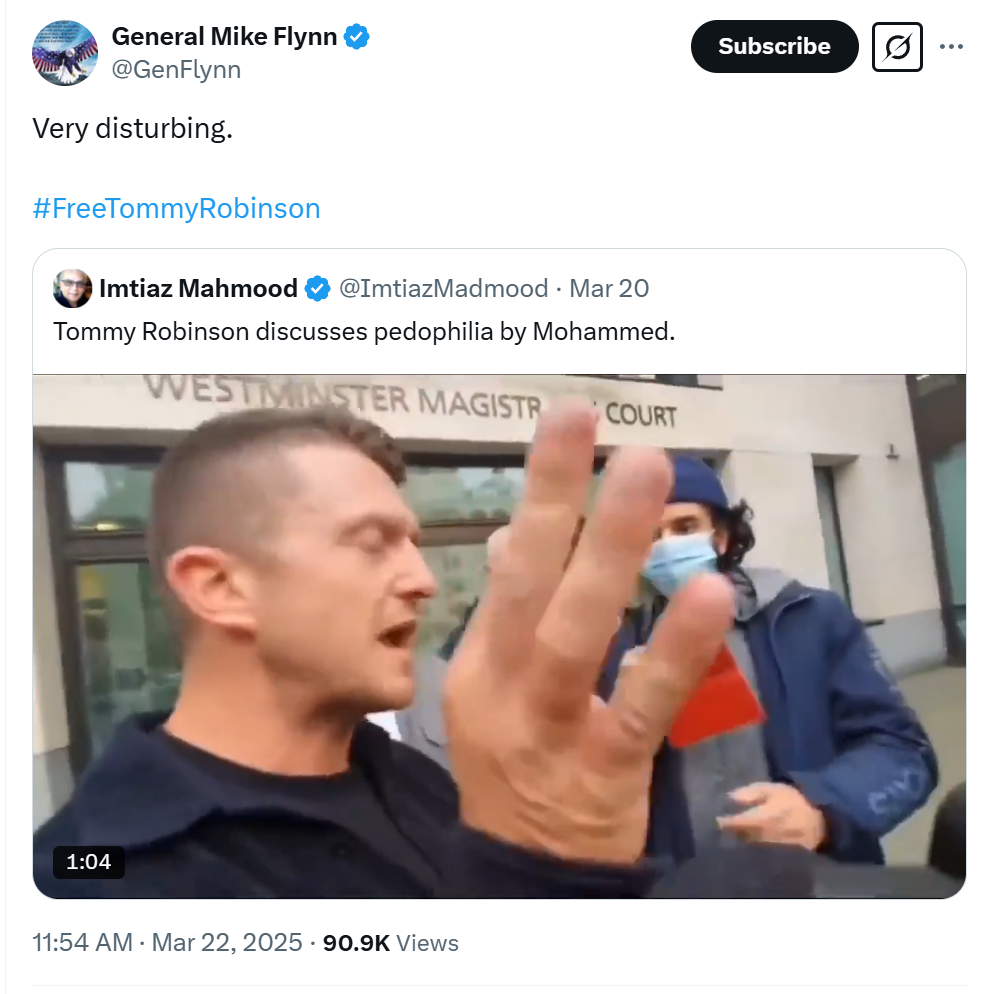Image resolution: width=990 pixels, height=994 pixels.
Task: Visit the @GenFlynn handle profile
Action: [176, 69]
